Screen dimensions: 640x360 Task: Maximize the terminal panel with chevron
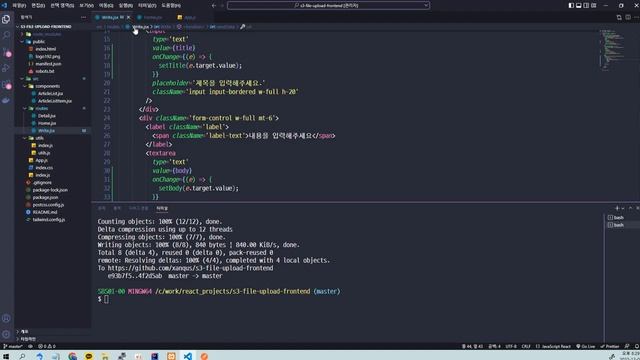click(x=630, y=208)
